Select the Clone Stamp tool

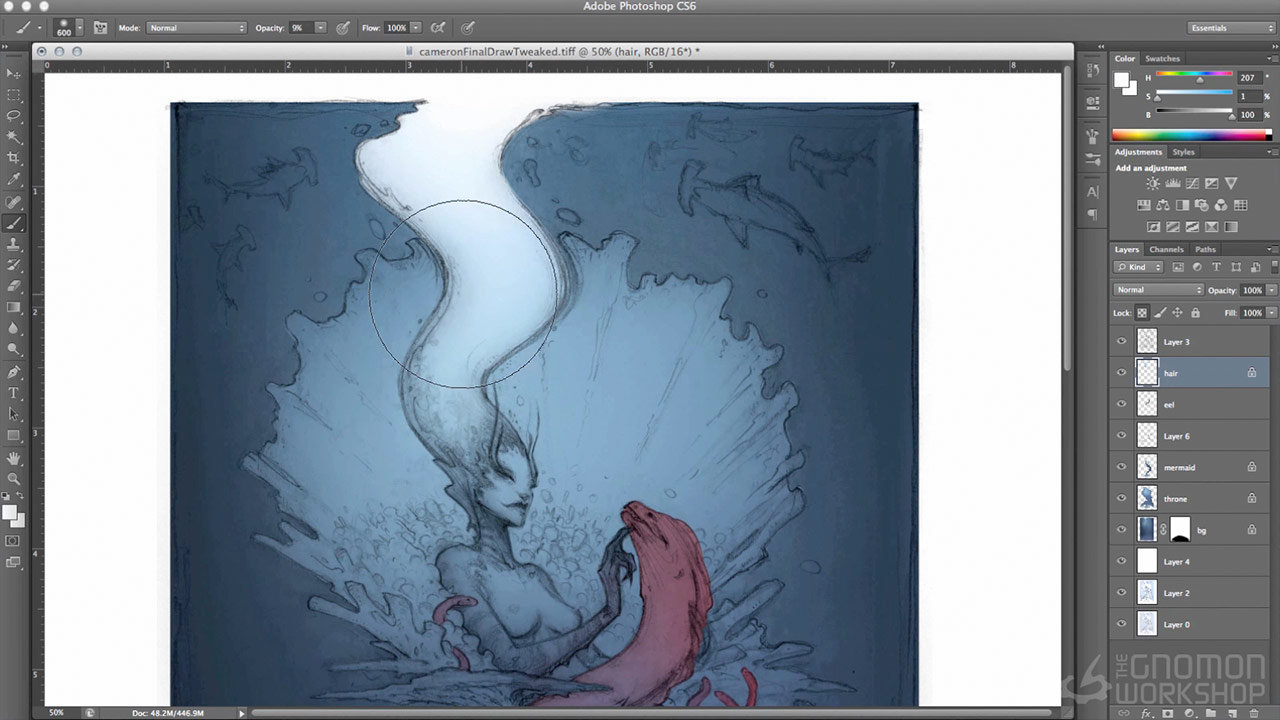click(14, 243)
